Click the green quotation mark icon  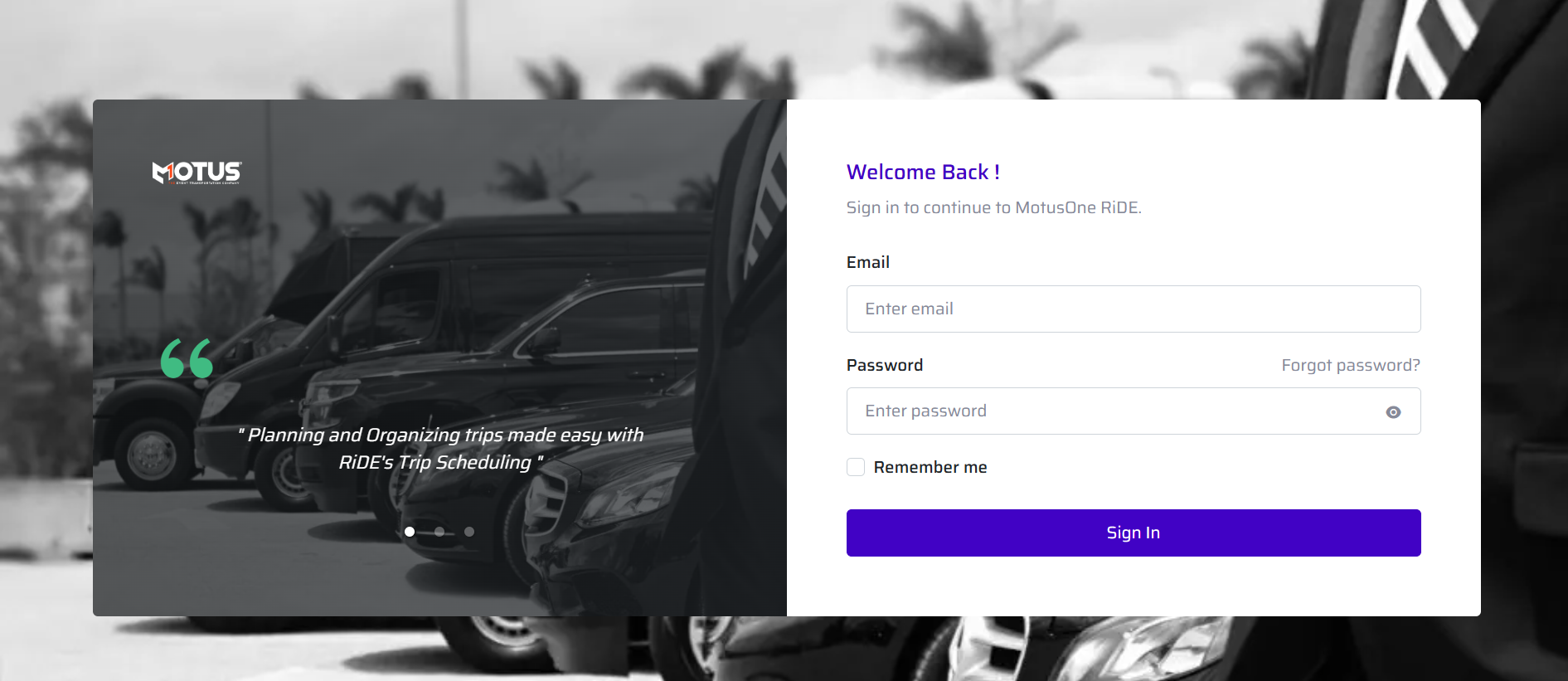point(187,358)
